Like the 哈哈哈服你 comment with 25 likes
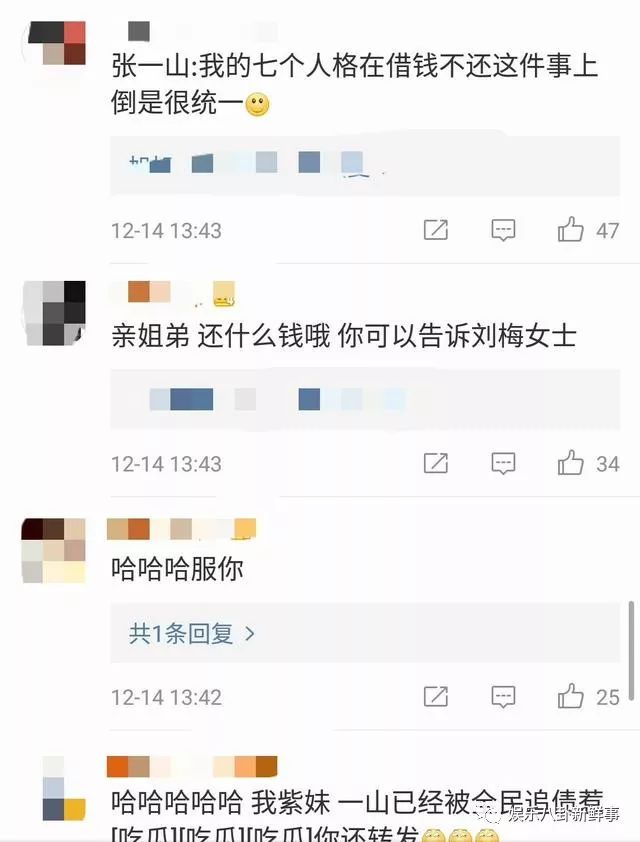The width and height of the screenshot is (640, 842). point(570,696)
